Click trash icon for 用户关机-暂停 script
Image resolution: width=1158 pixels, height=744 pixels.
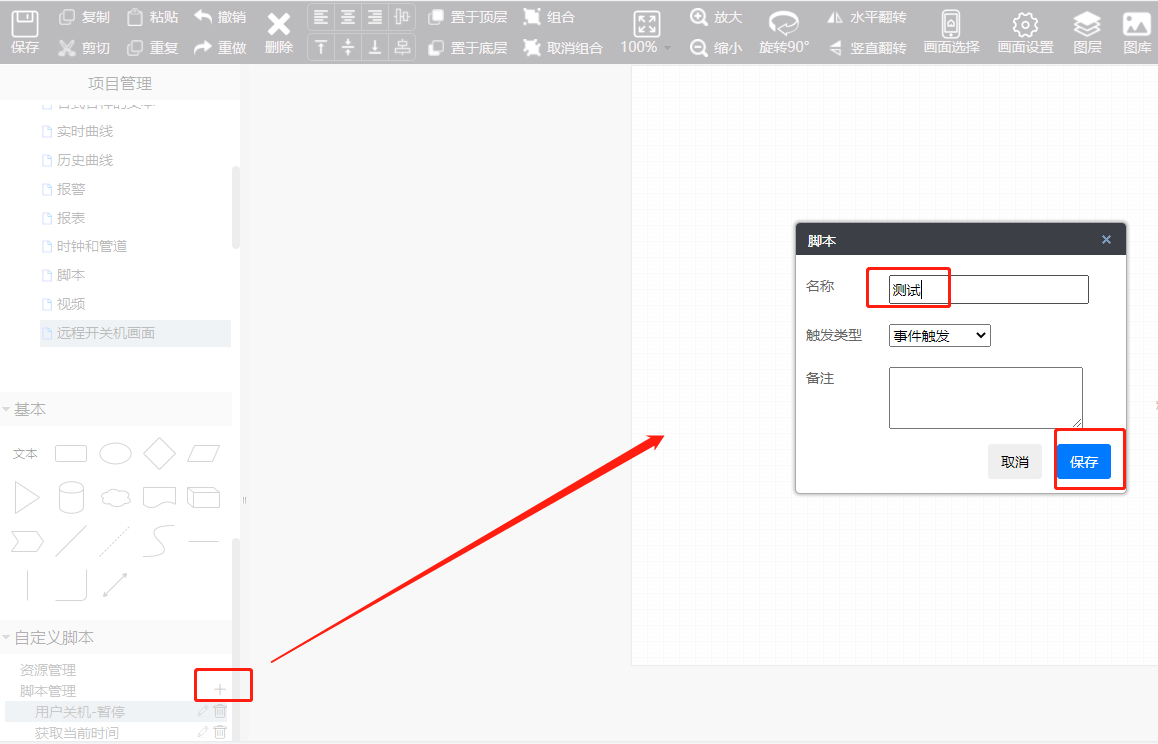tap(221, 711)
